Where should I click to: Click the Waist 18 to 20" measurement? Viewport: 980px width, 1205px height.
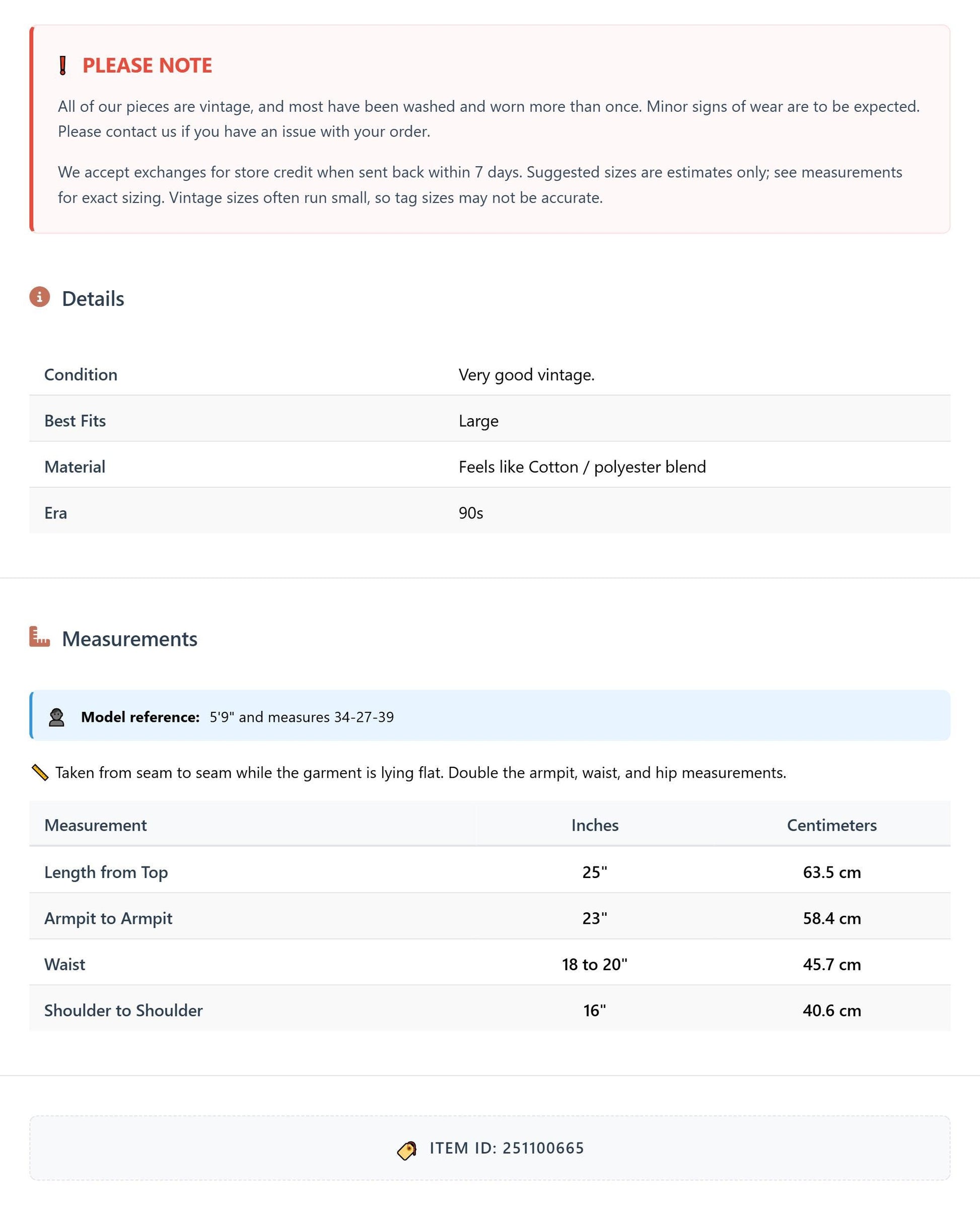point(595,964)
